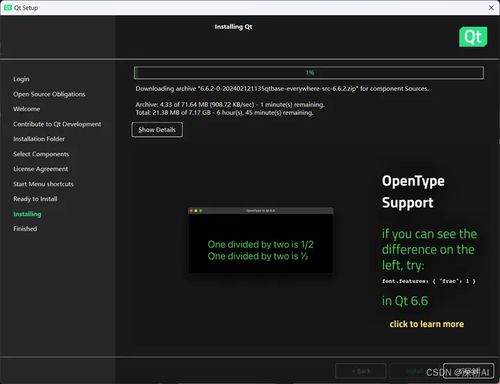
Task: Select the Installation Folder step
Action: 39,139
